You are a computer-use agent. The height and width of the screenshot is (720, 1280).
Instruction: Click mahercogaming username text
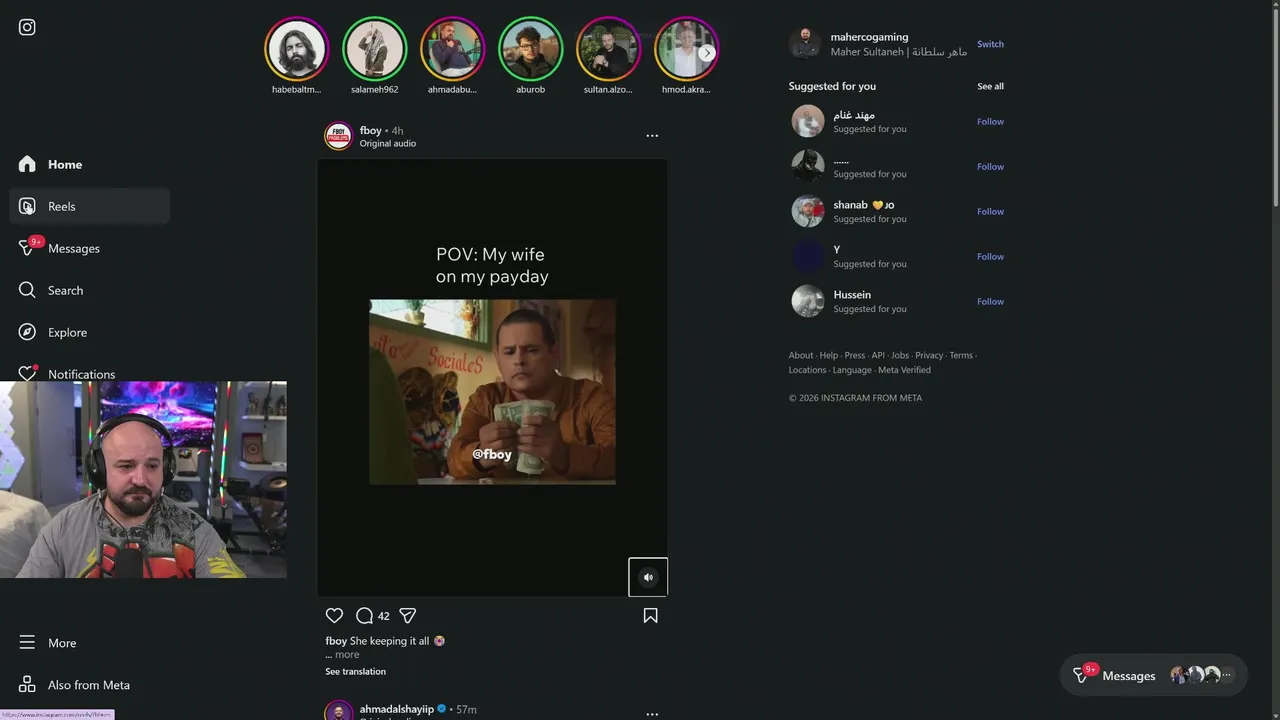pos(869,37)
